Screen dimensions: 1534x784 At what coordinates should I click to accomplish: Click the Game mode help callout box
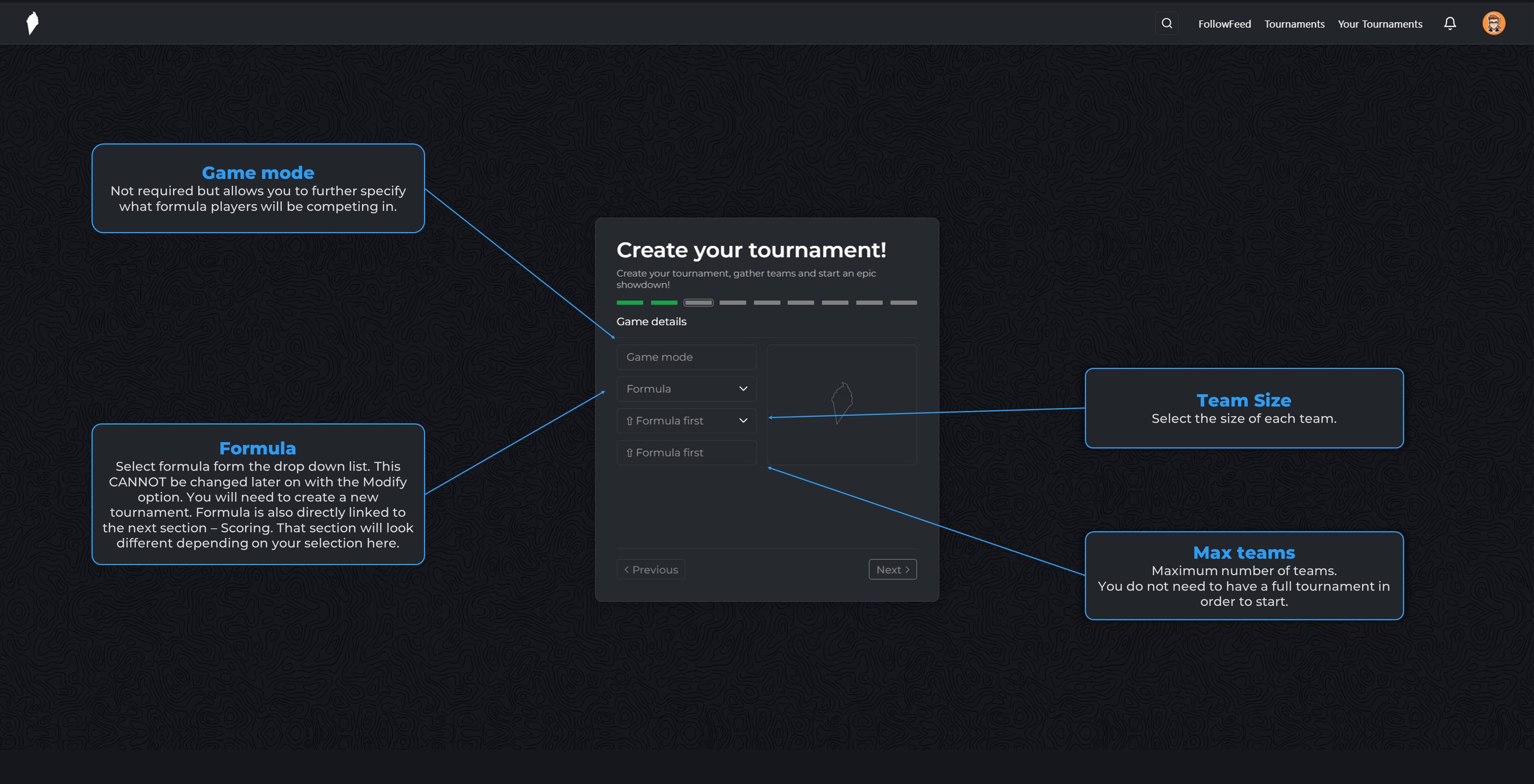pos(258,188)
